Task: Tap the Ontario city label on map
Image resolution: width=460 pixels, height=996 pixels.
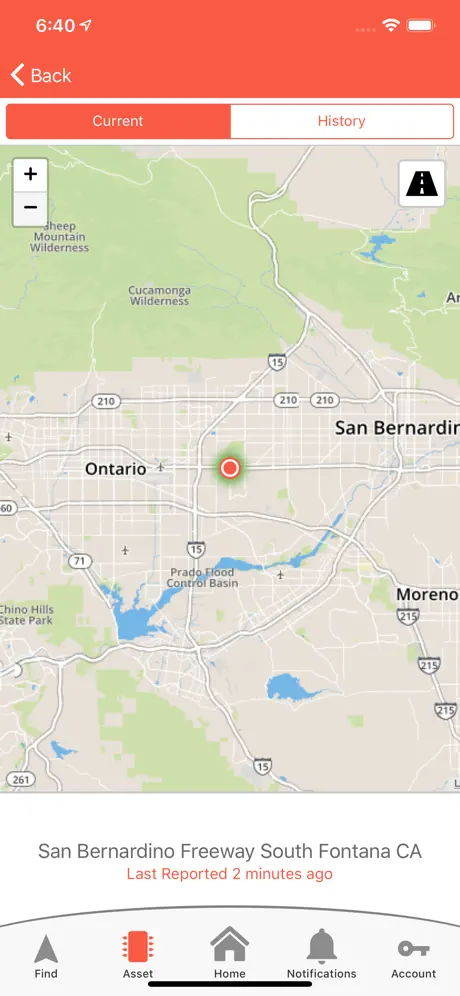Action: pos(116,469)
